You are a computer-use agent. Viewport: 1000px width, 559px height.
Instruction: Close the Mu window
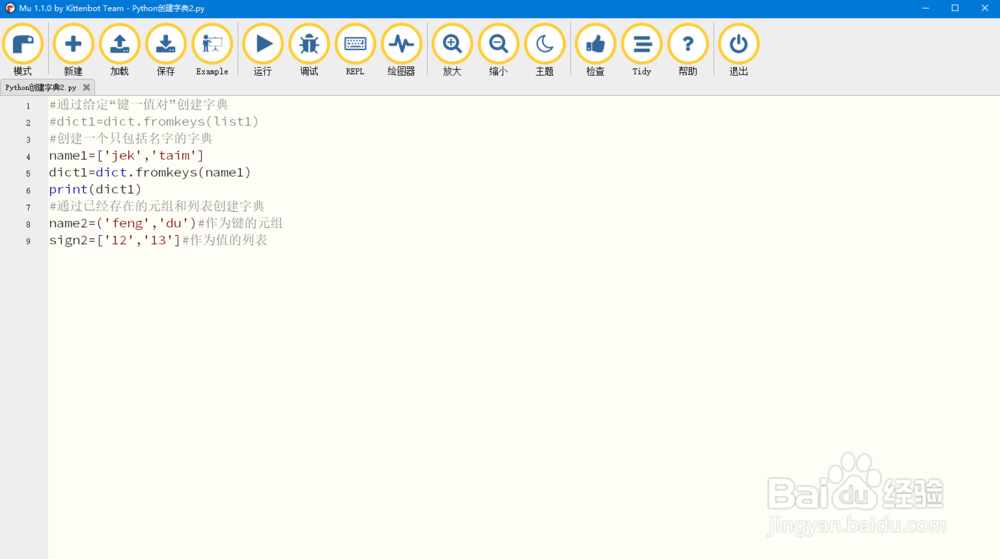[985, 8]
